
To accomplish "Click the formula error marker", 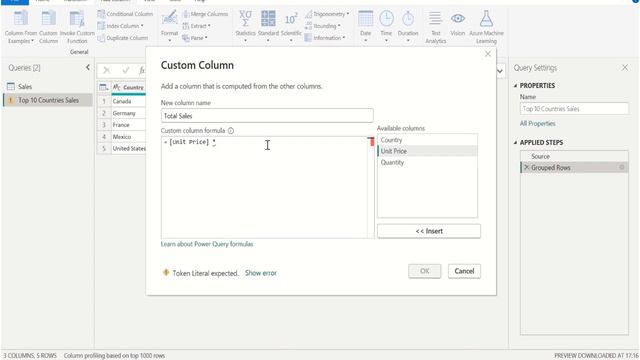I will pos(371,142).
